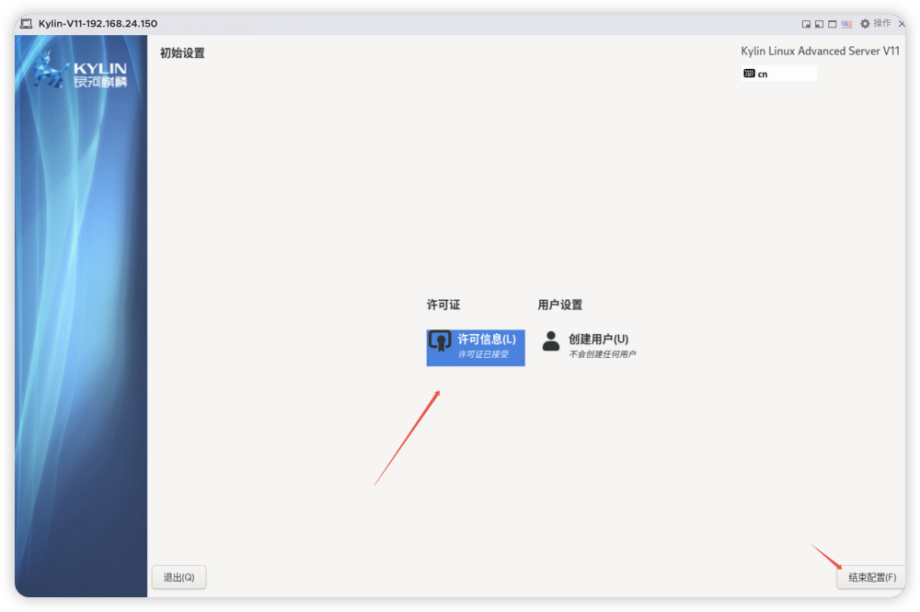
Task: Click the Kylin-V11-192.168.24.150 window title
Action: click(98, 23)
